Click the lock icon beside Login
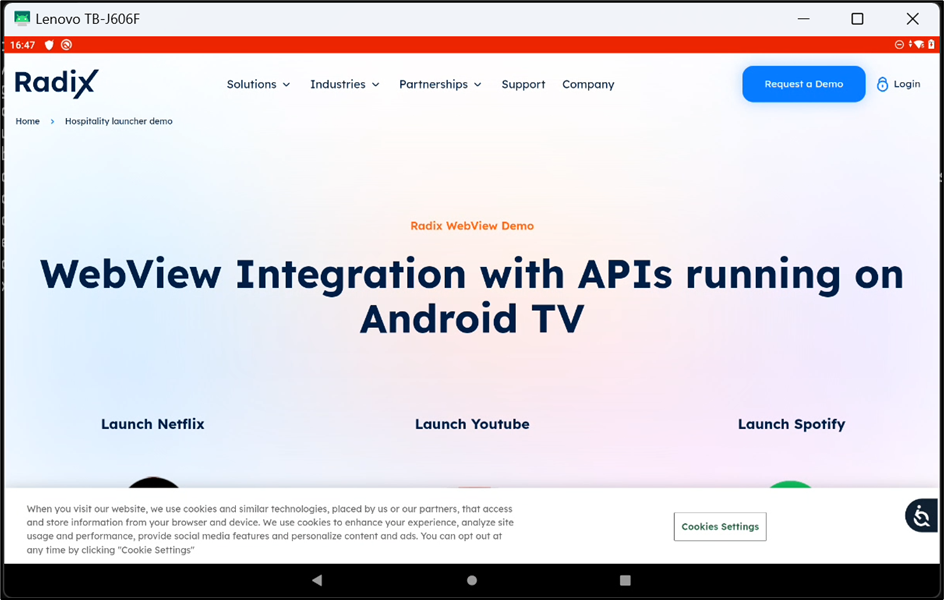 point(882,85)
